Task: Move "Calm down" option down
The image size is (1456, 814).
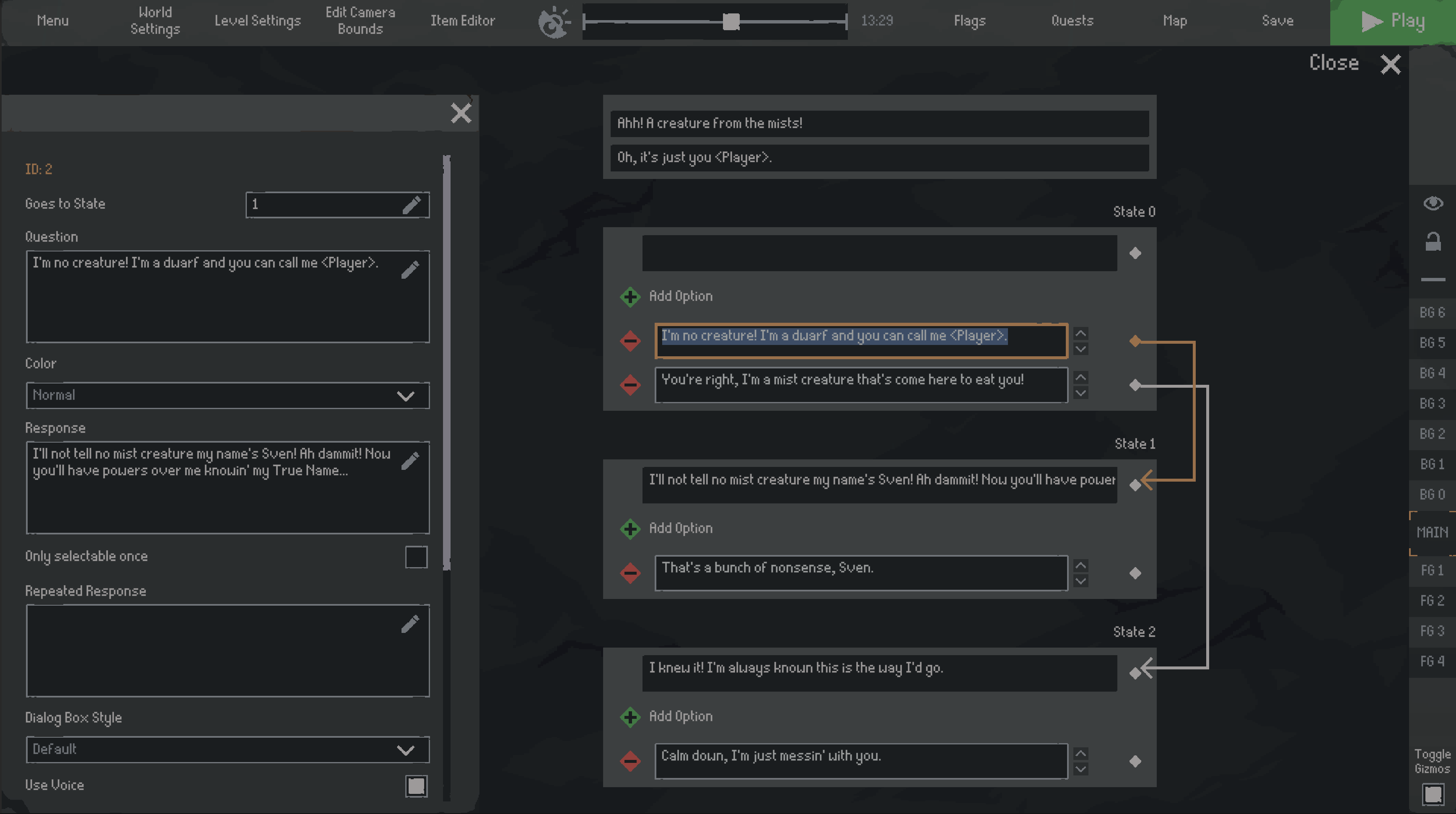Action: click(x=1080, y=769)
